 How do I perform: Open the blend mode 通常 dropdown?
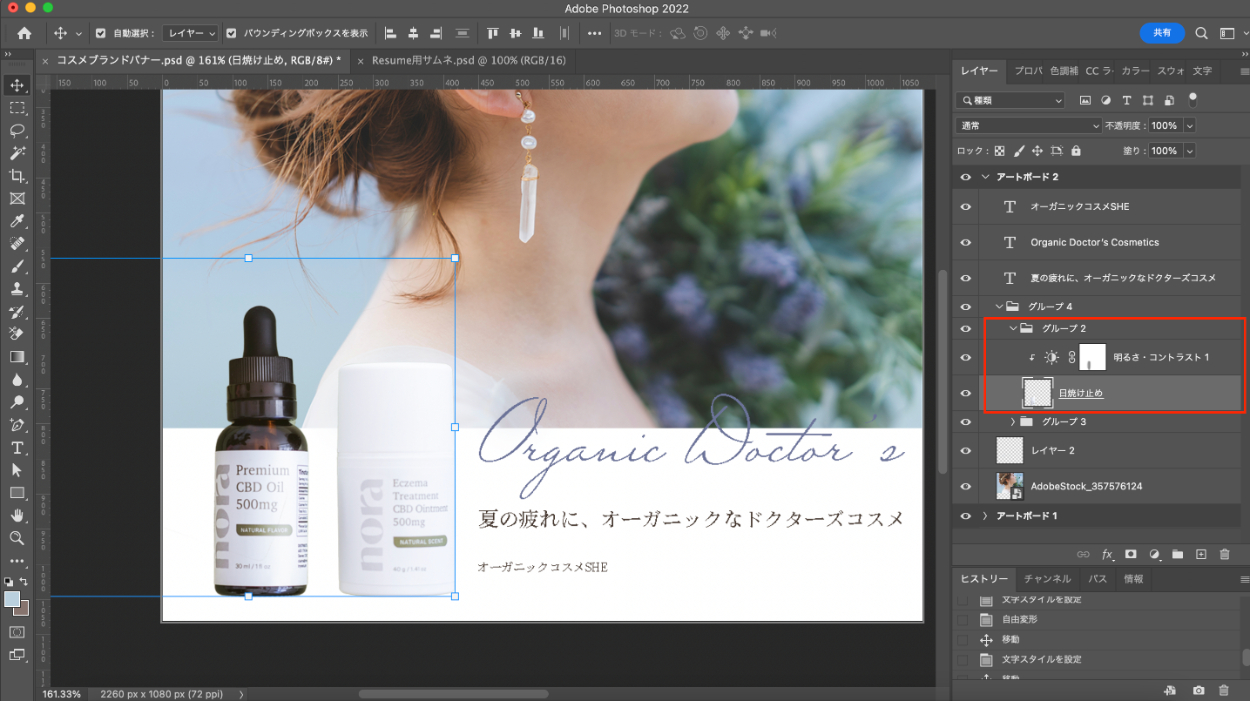[x=1028, y=126]
